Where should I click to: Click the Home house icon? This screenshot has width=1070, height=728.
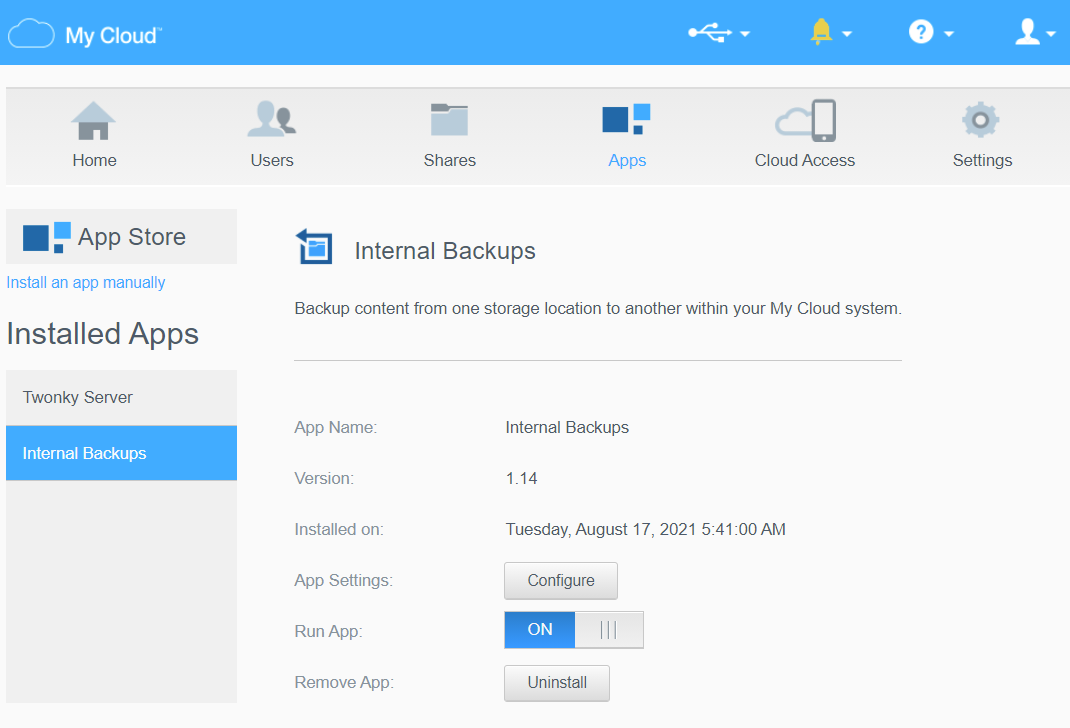point(93,121)
